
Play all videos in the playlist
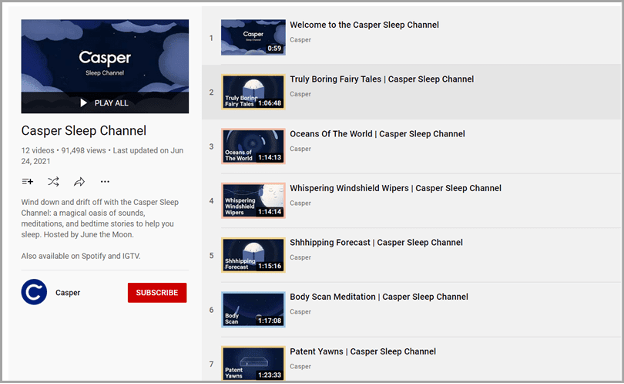[105, 103]
